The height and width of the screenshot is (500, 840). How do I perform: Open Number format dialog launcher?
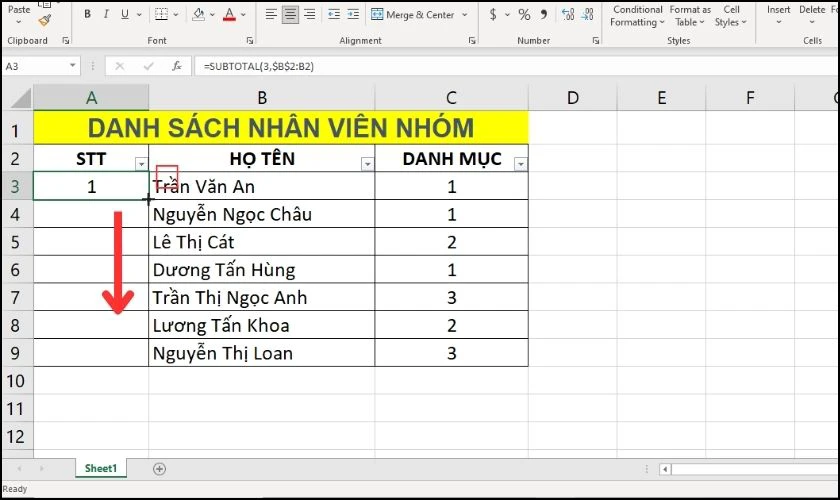click(596, 41)
